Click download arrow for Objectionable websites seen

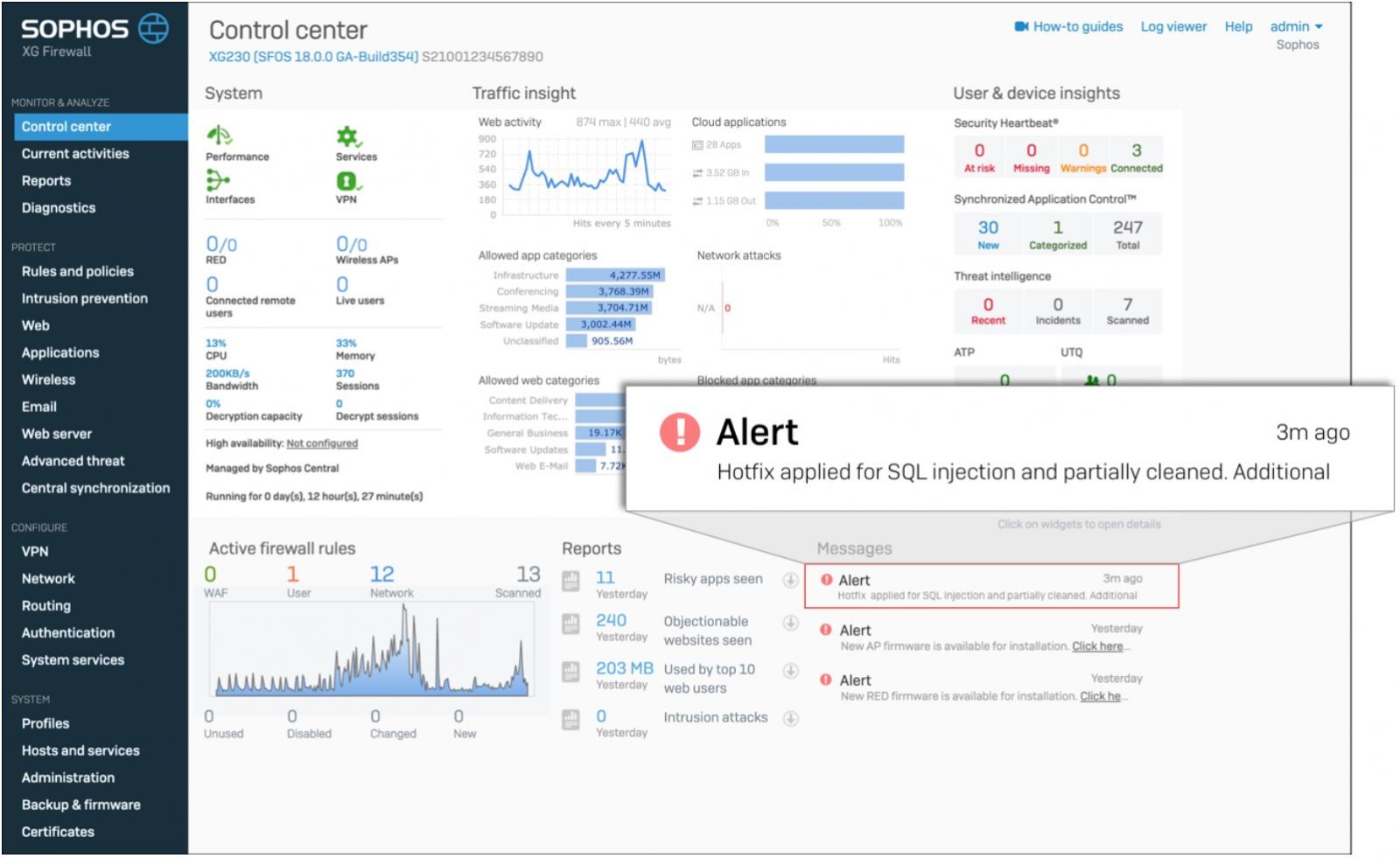pyautogui.click(x=790, y=623)
